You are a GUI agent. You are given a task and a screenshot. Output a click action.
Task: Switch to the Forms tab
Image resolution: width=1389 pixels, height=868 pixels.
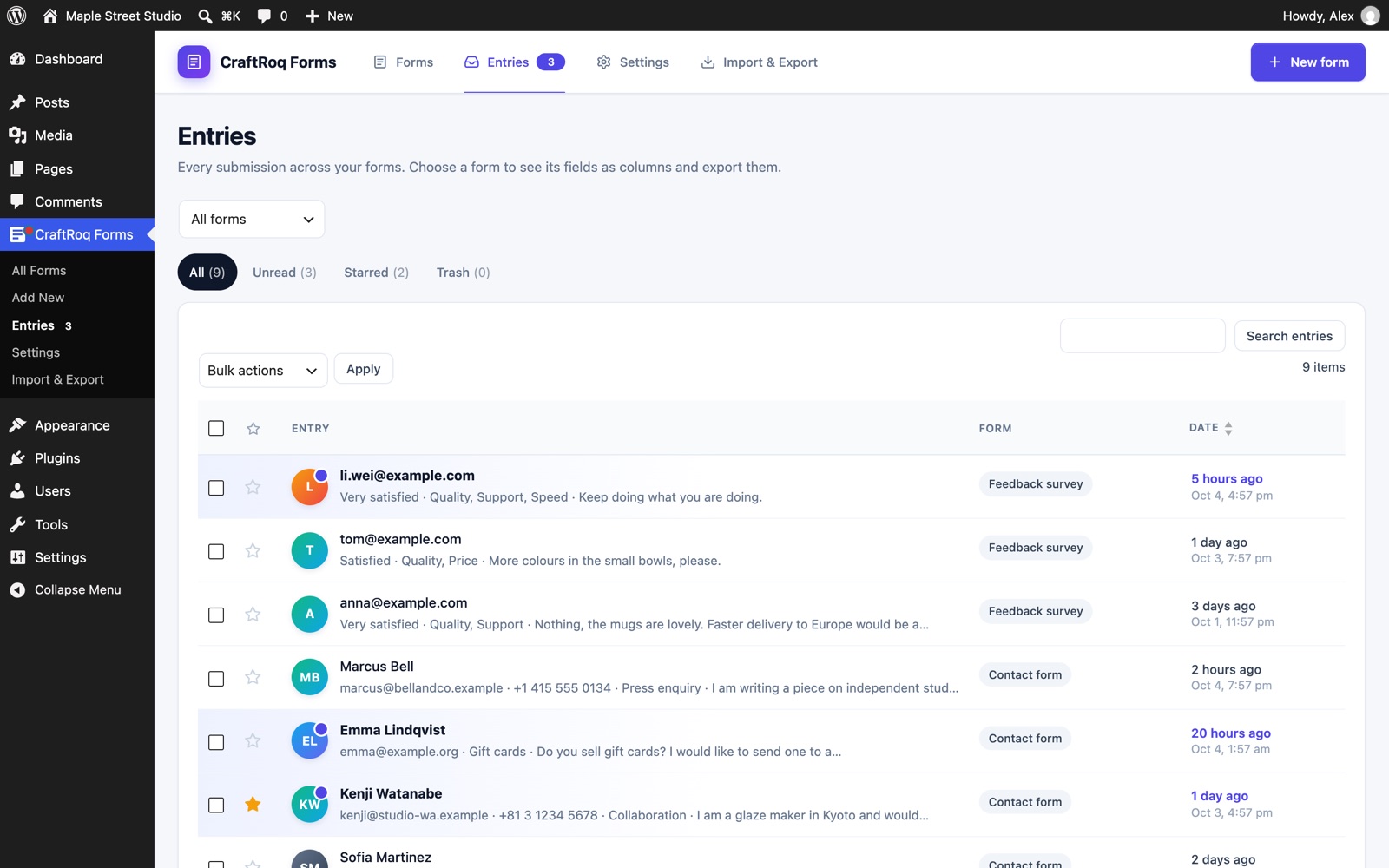pos(404,62)
